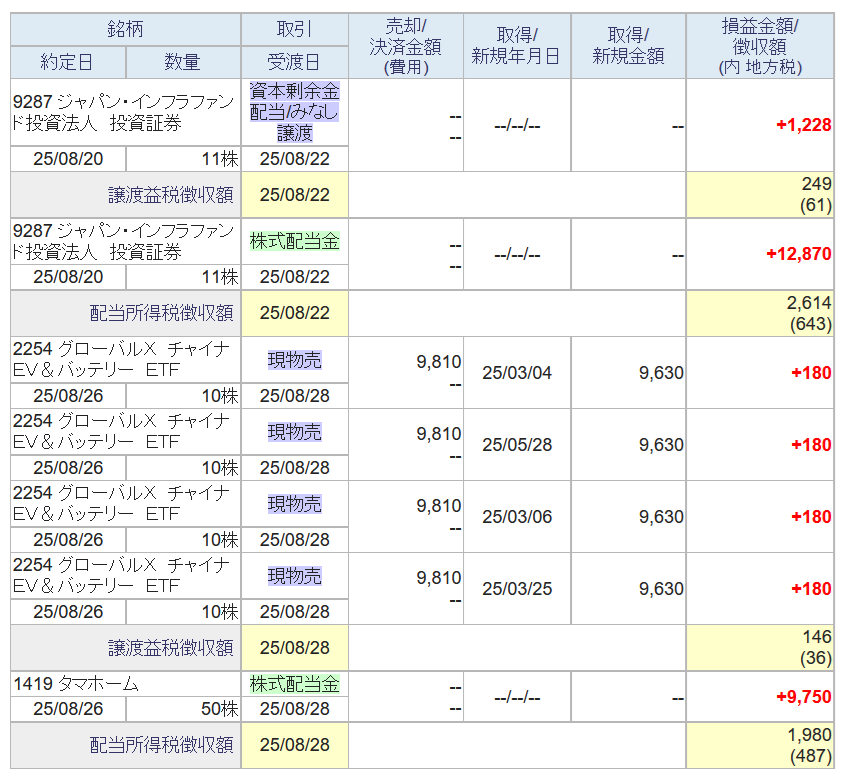Select the acquisition date 25/05/28
Screen dimensions: 844x777
click(x=517, y=444)
